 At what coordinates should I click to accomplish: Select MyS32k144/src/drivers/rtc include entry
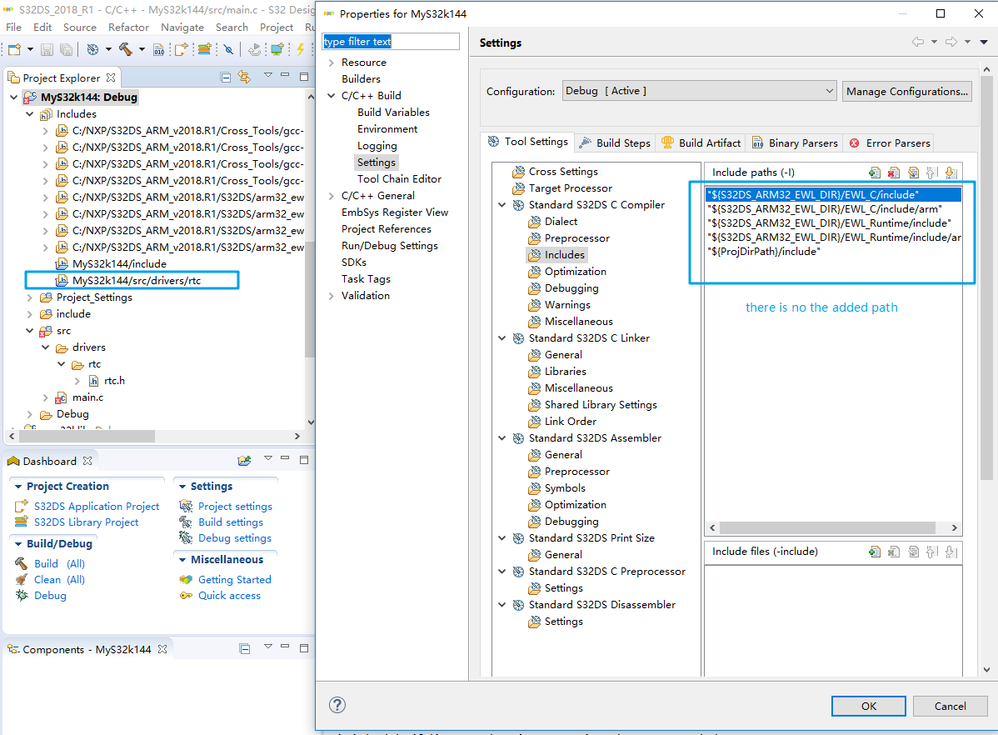click(136, 281)
